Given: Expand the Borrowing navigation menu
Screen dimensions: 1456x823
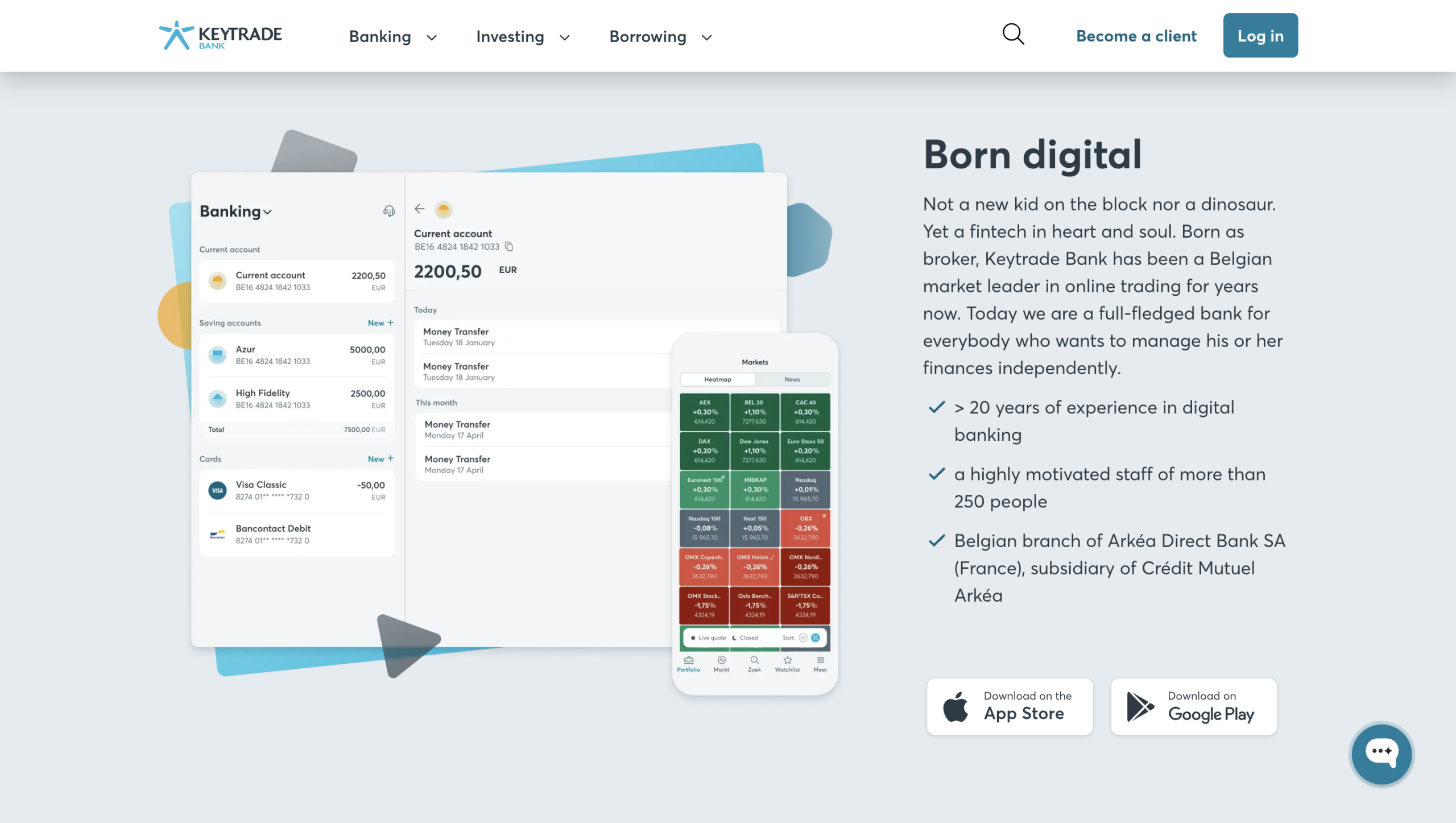Looking at the screenshot, I should 661,36.
